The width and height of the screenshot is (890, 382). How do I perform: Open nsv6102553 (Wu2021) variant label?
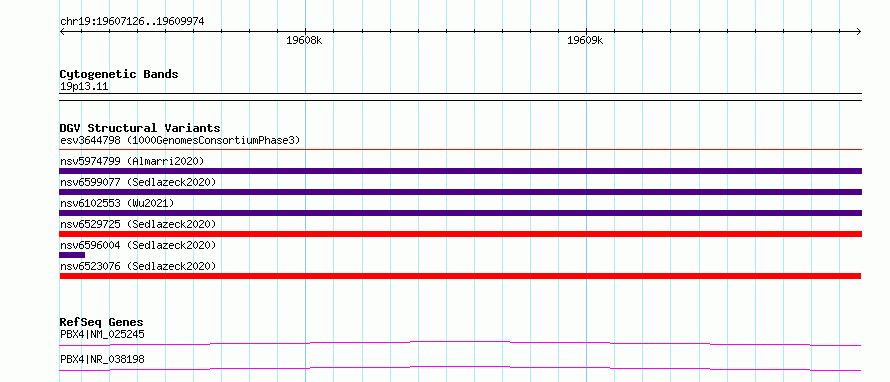[117, 203]
